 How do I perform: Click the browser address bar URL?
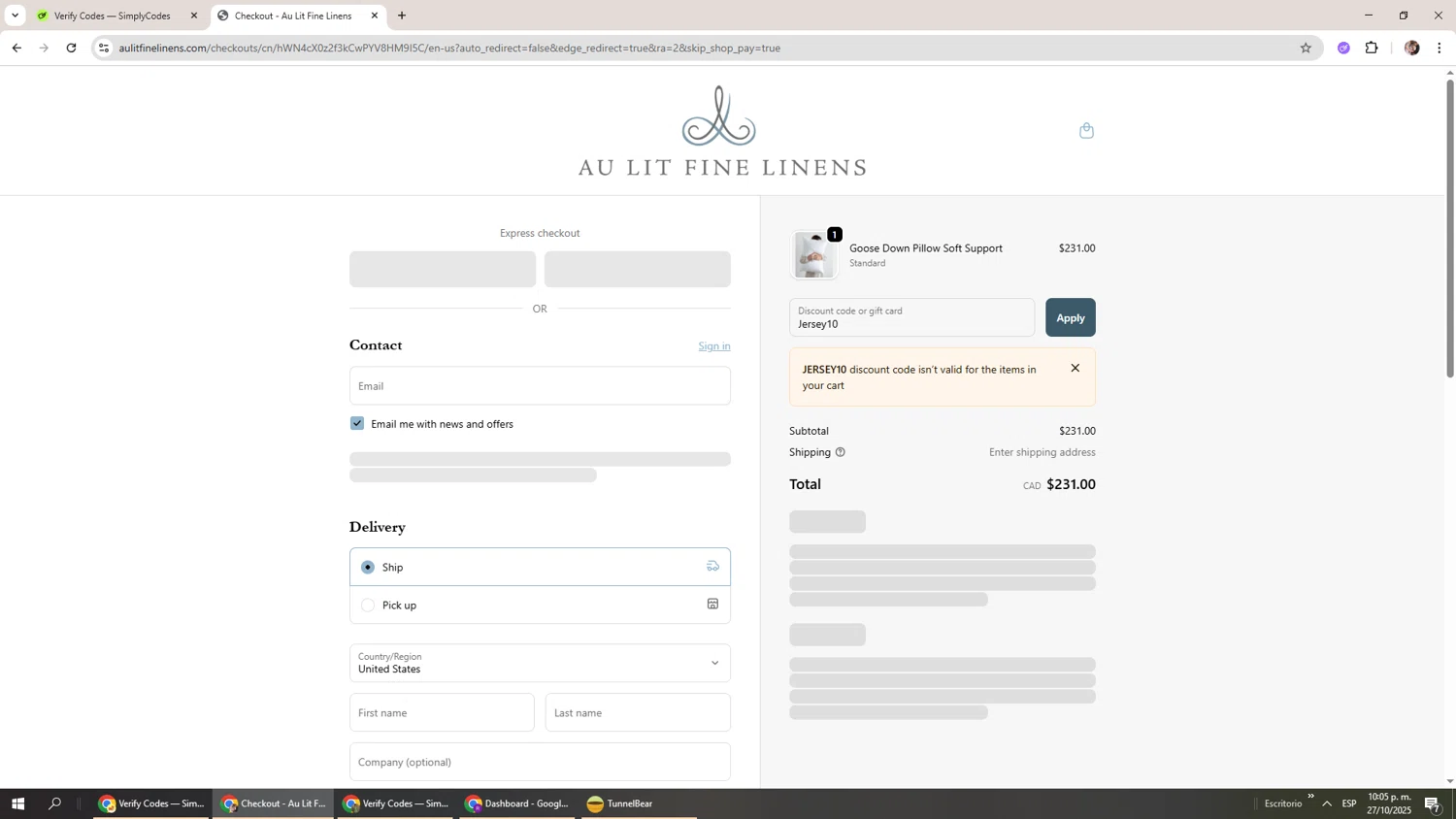(x=449, y=48)
